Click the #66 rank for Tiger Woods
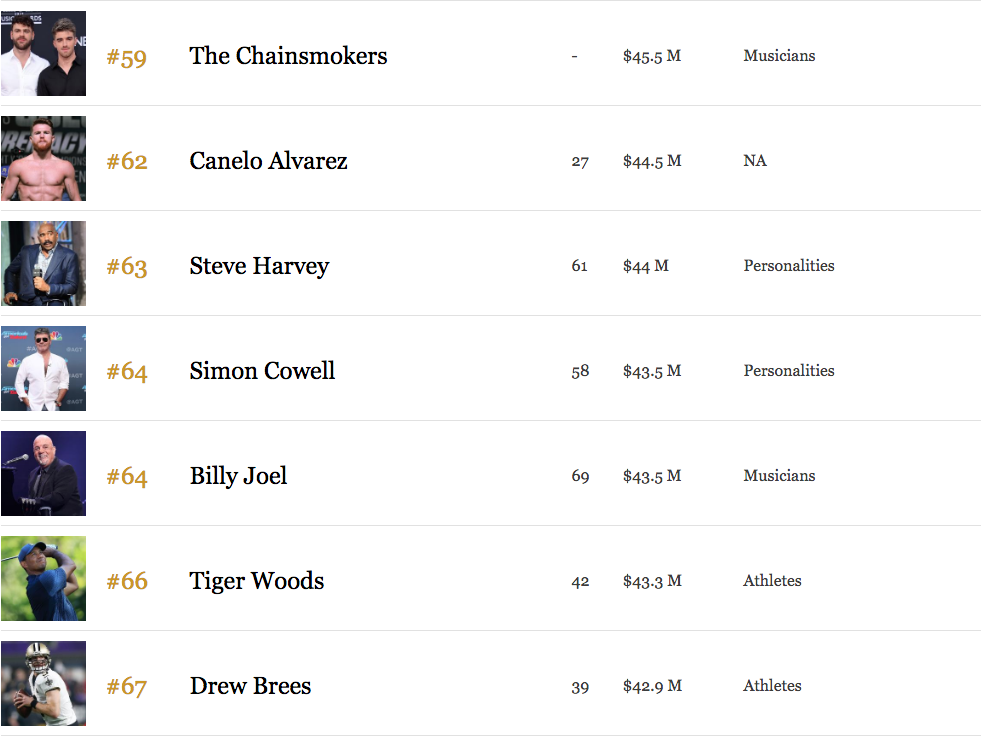984x738 pixels. click(x=127, y=581)
